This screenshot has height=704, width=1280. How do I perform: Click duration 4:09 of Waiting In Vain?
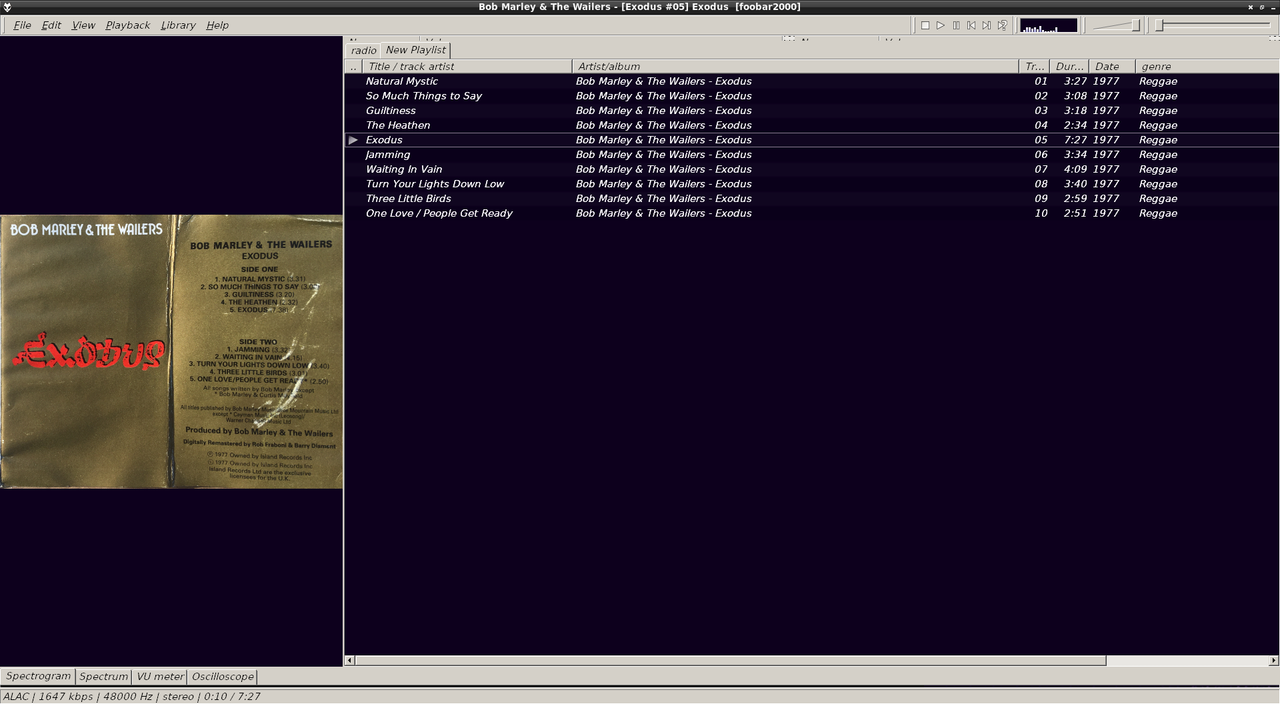click(1075, 169)
